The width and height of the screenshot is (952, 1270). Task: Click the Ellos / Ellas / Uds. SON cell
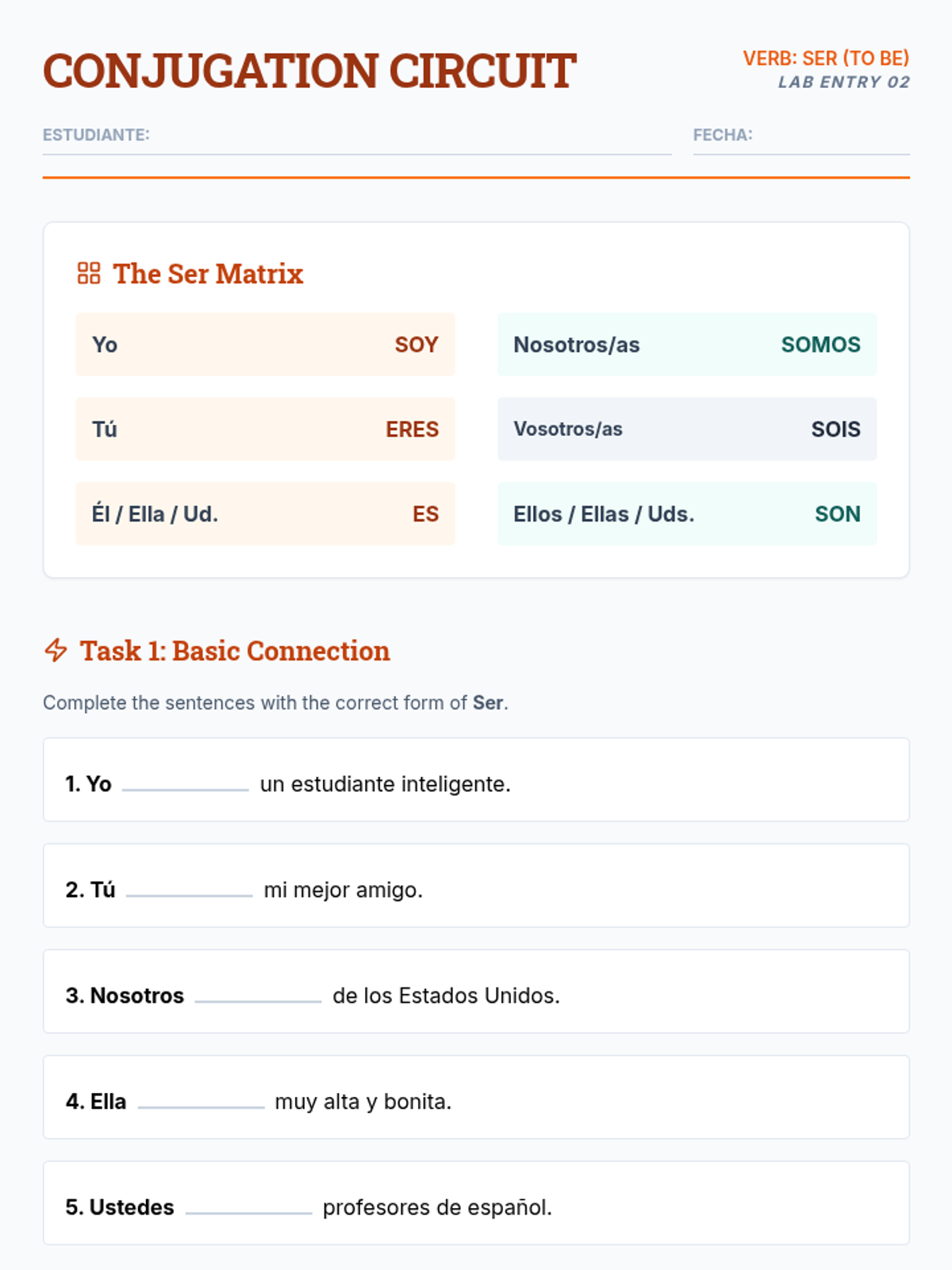click(687, 514)
